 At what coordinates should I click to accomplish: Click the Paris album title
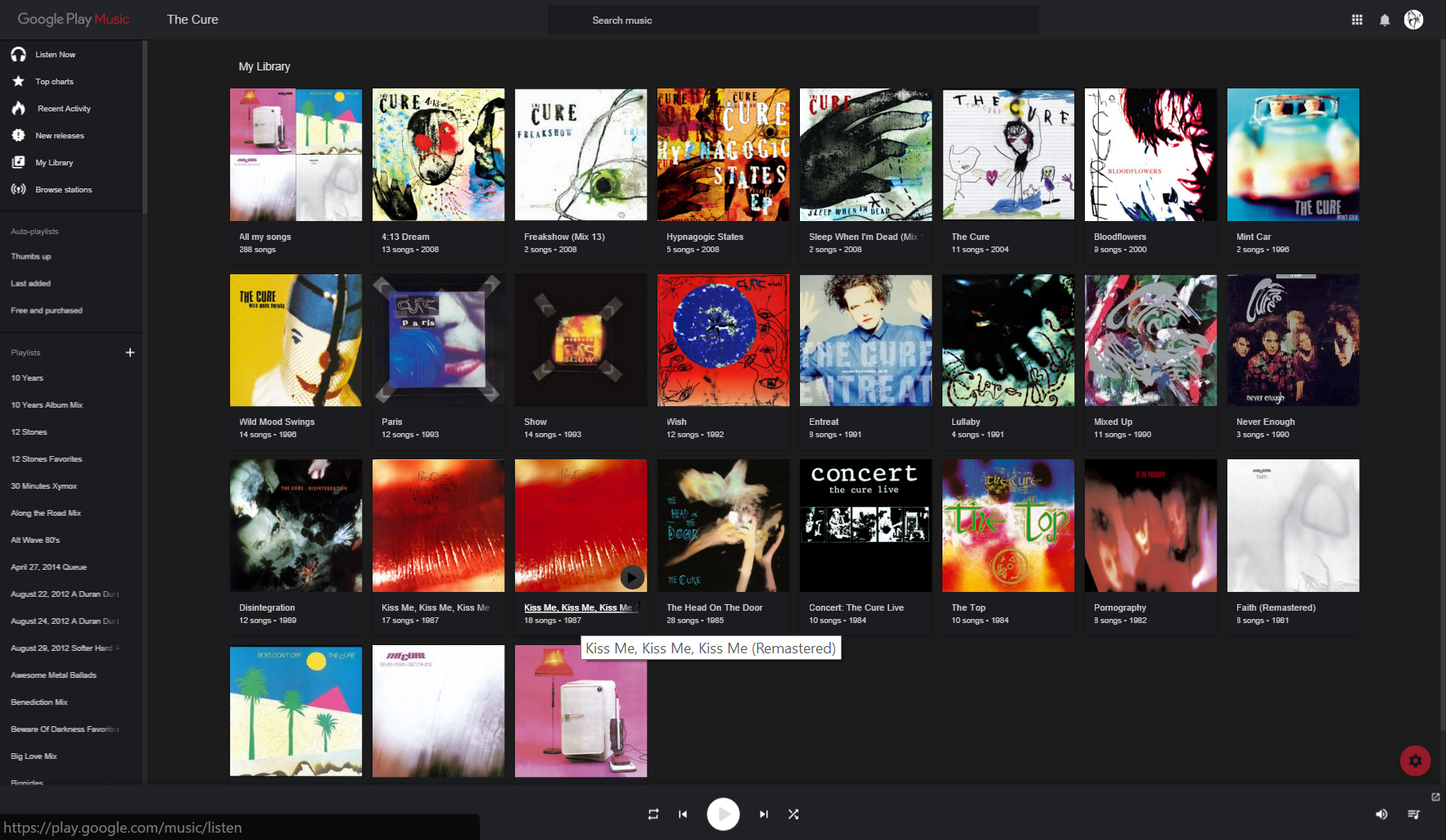point(392,422)
